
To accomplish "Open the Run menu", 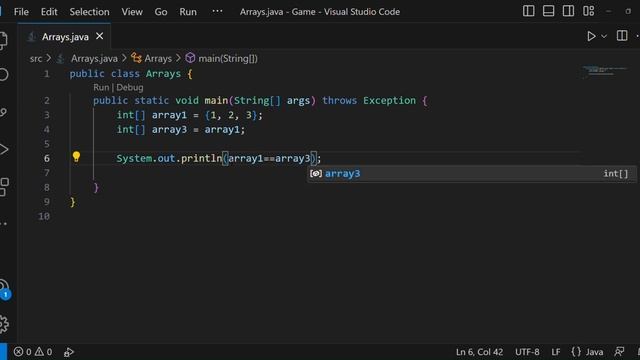I will [x=188, y=12].
